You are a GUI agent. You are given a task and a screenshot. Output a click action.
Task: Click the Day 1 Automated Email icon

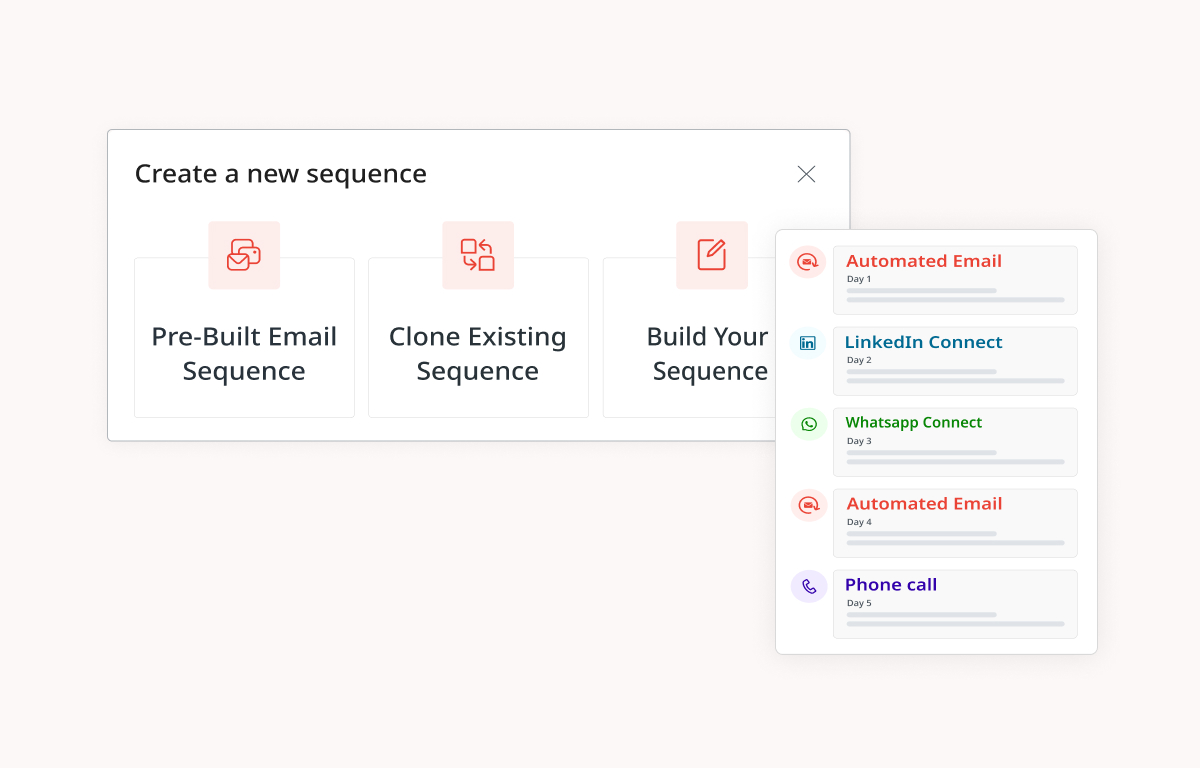(x=808, y=262)
